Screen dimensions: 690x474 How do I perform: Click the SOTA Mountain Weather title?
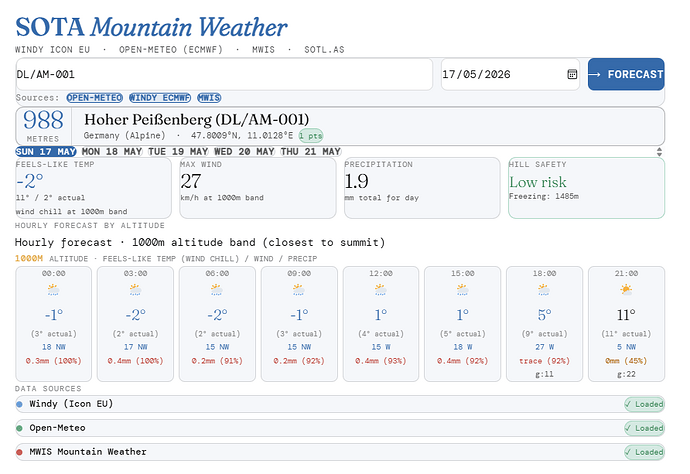(151, 27)
